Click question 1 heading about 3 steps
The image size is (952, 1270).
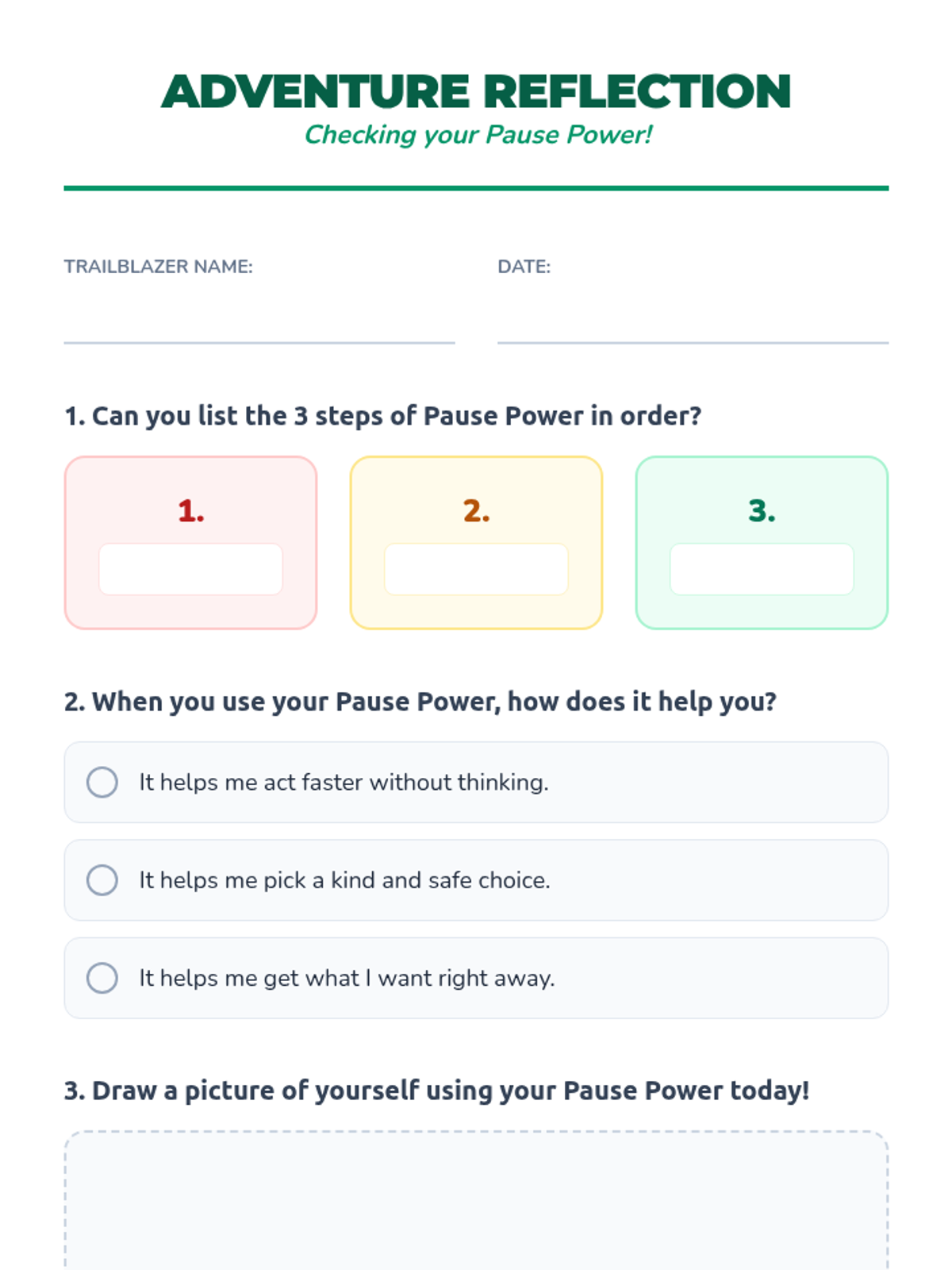(382, 416)
